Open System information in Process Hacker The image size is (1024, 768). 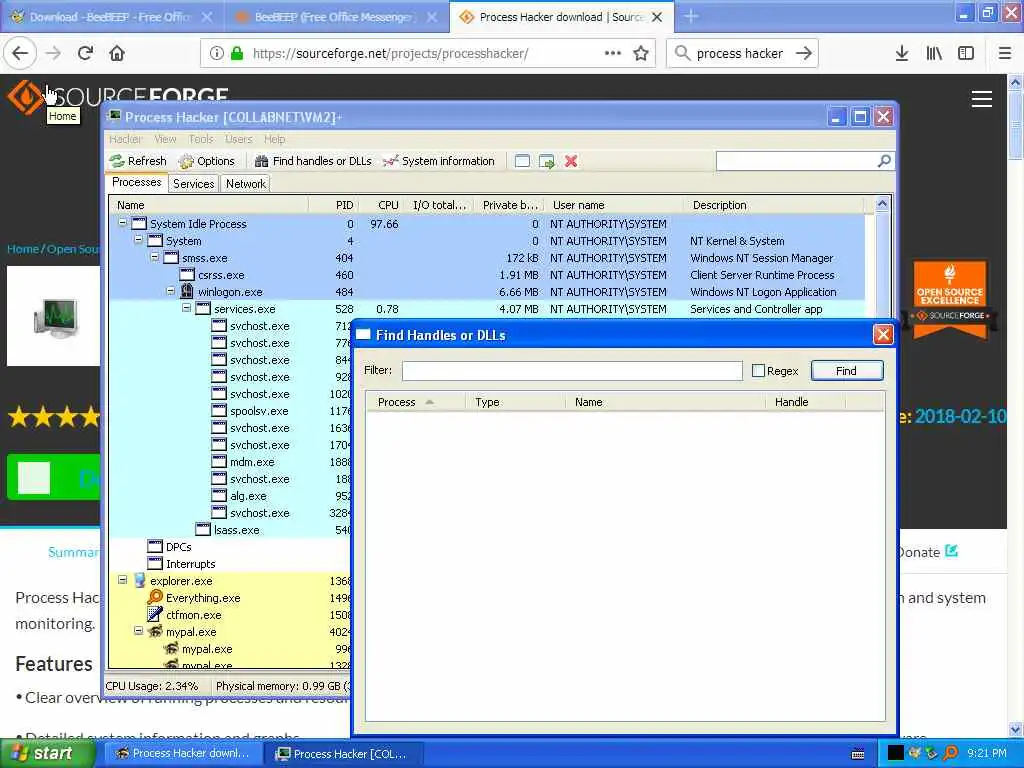pos(439,161)
